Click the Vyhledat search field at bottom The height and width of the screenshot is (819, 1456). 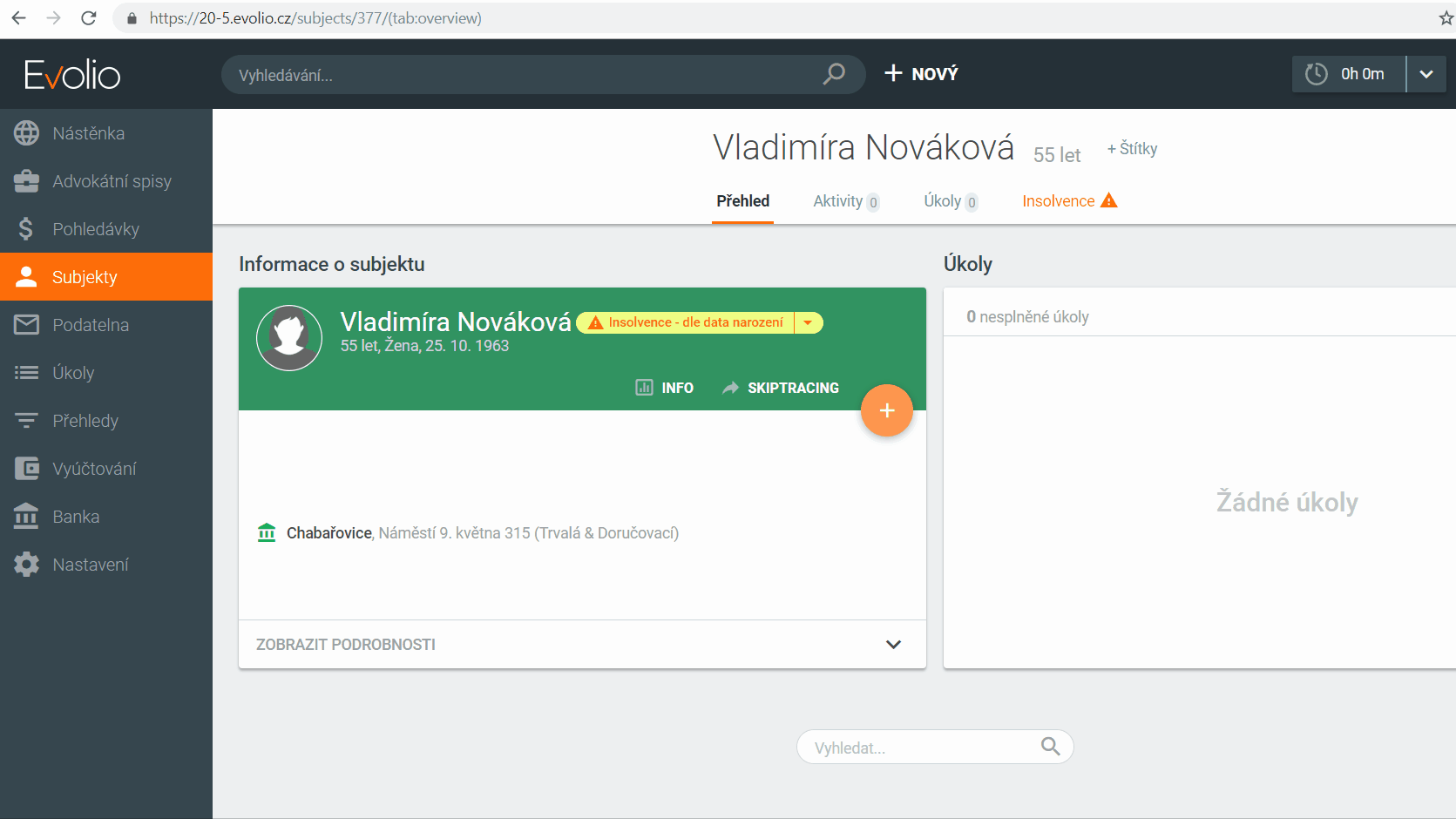[924, 748]
